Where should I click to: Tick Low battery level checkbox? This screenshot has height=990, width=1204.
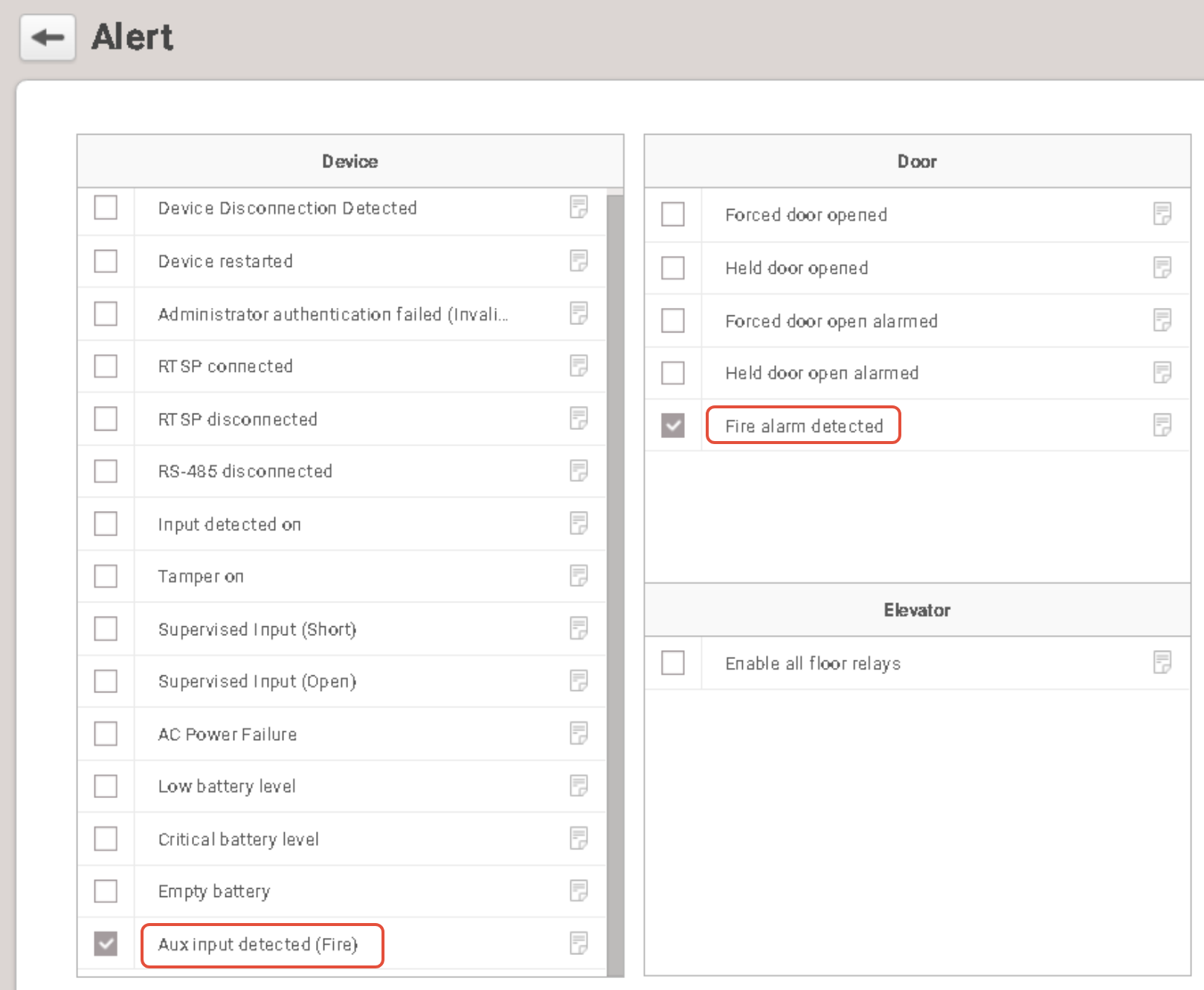click(106, 786)
